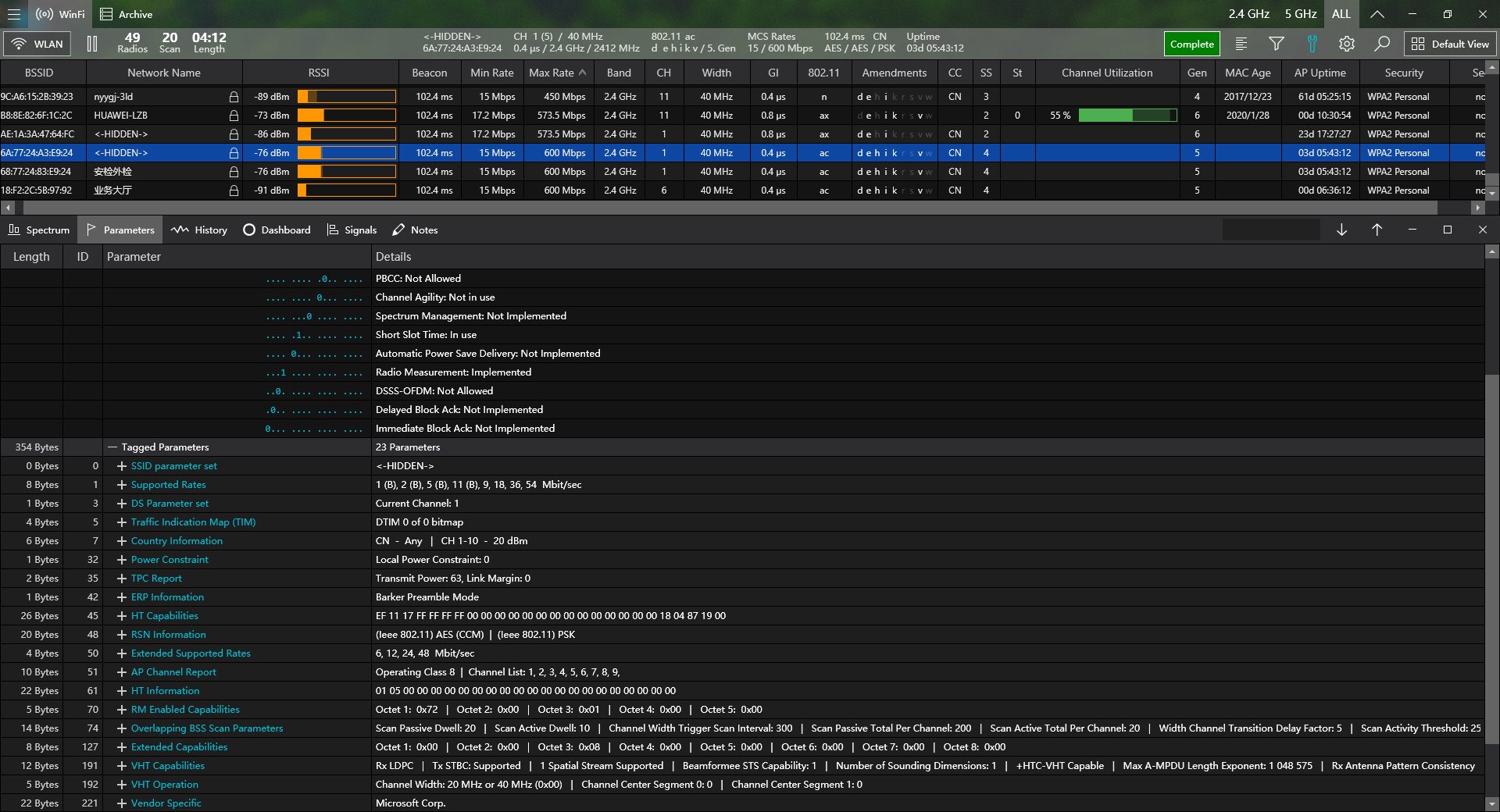Click HUAWEI-LZB channel utilization bar

pyautogui.click(x=1127, y=116)
